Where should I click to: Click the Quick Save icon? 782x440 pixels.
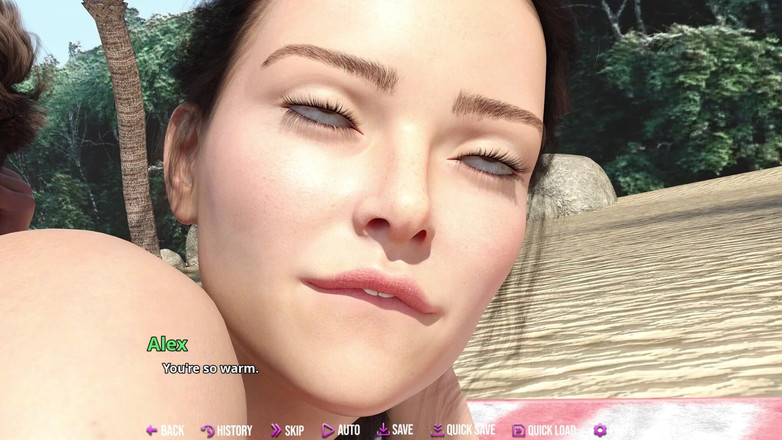[437, 431]
